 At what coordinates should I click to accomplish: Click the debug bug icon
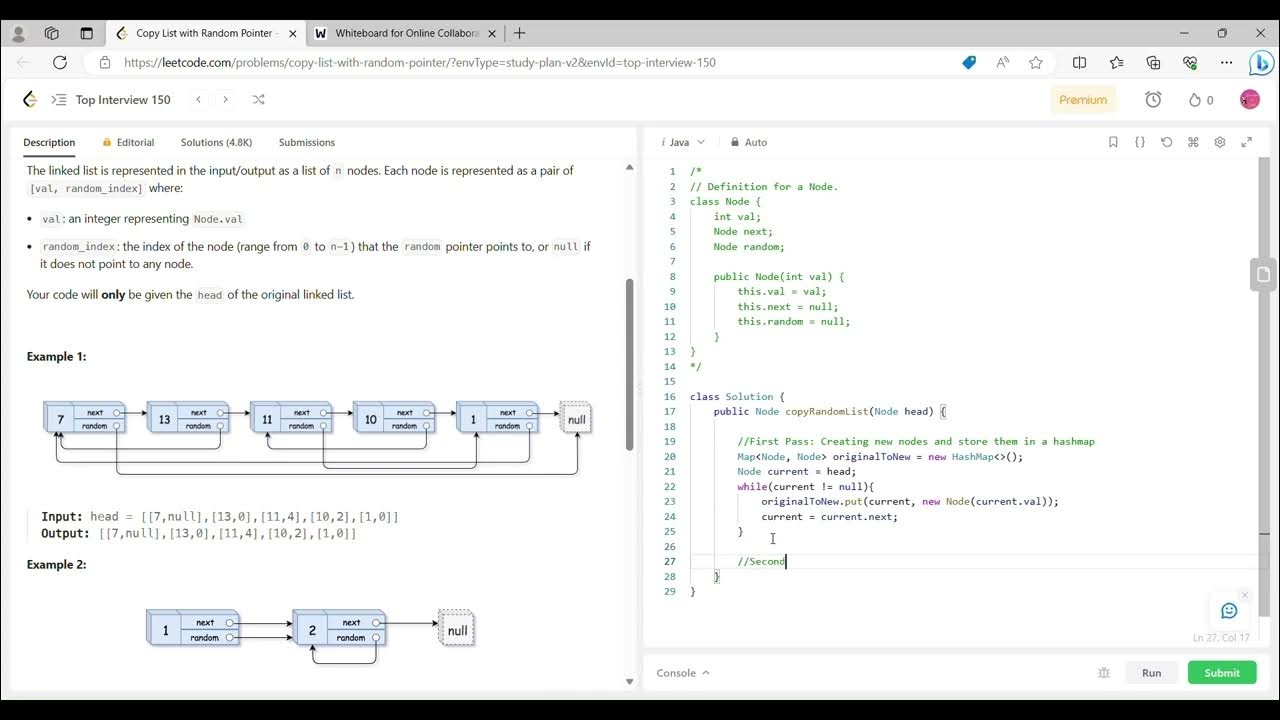[1104, 673]
